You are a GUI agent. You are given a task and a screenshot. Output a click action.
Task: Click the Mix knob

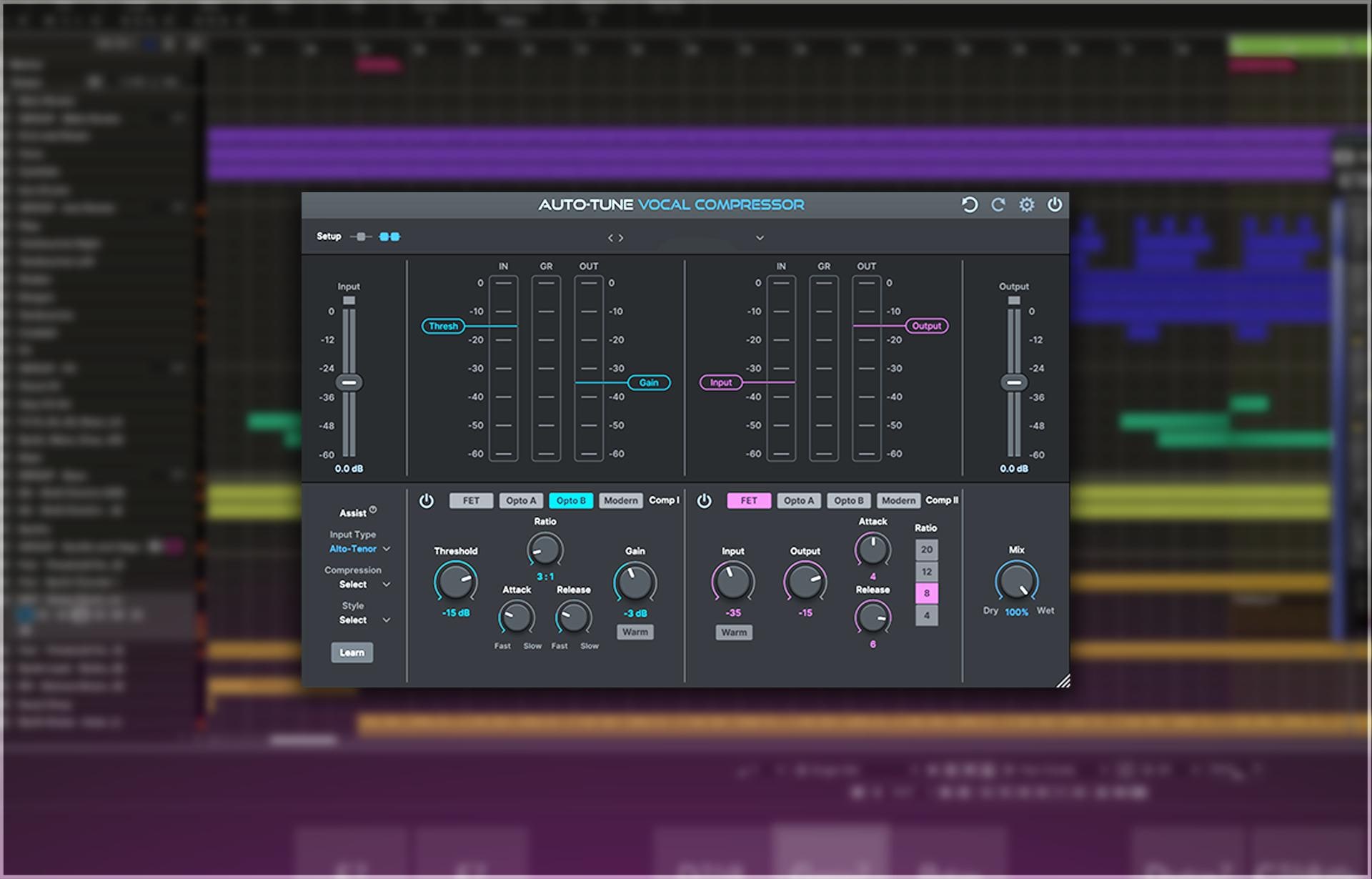point(1017,581)
